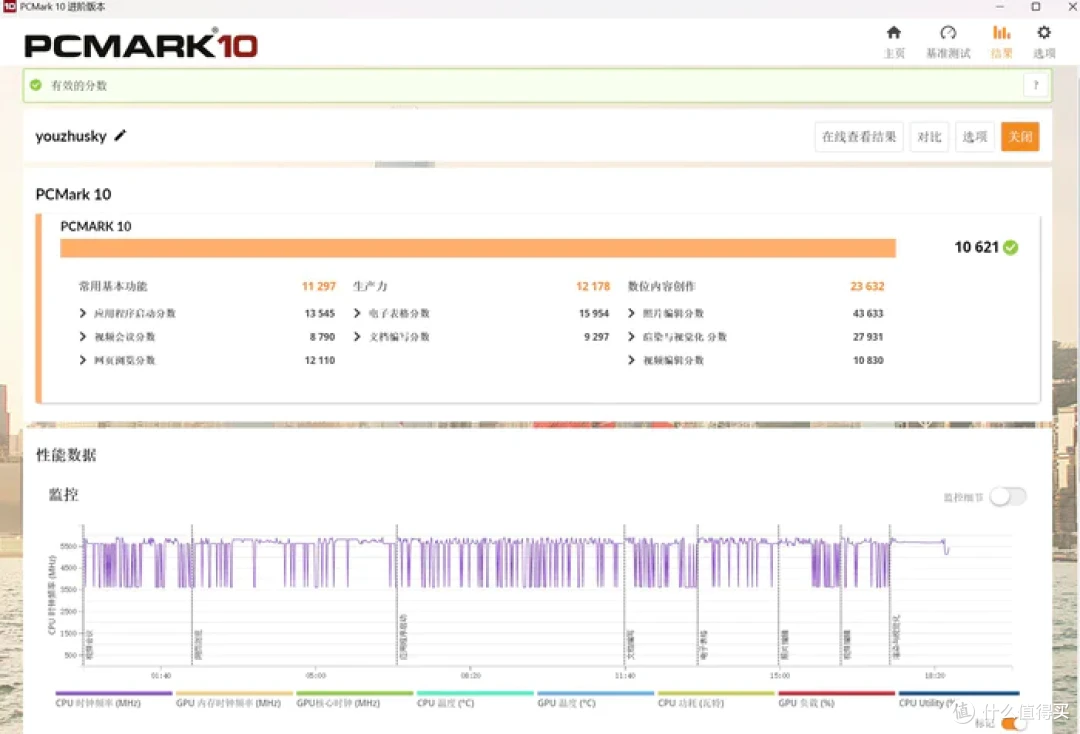Click the orange 关闭 button
The width and height of the screenshot is (1080, 734).
pyautogui.click(x=1020, y=136)
